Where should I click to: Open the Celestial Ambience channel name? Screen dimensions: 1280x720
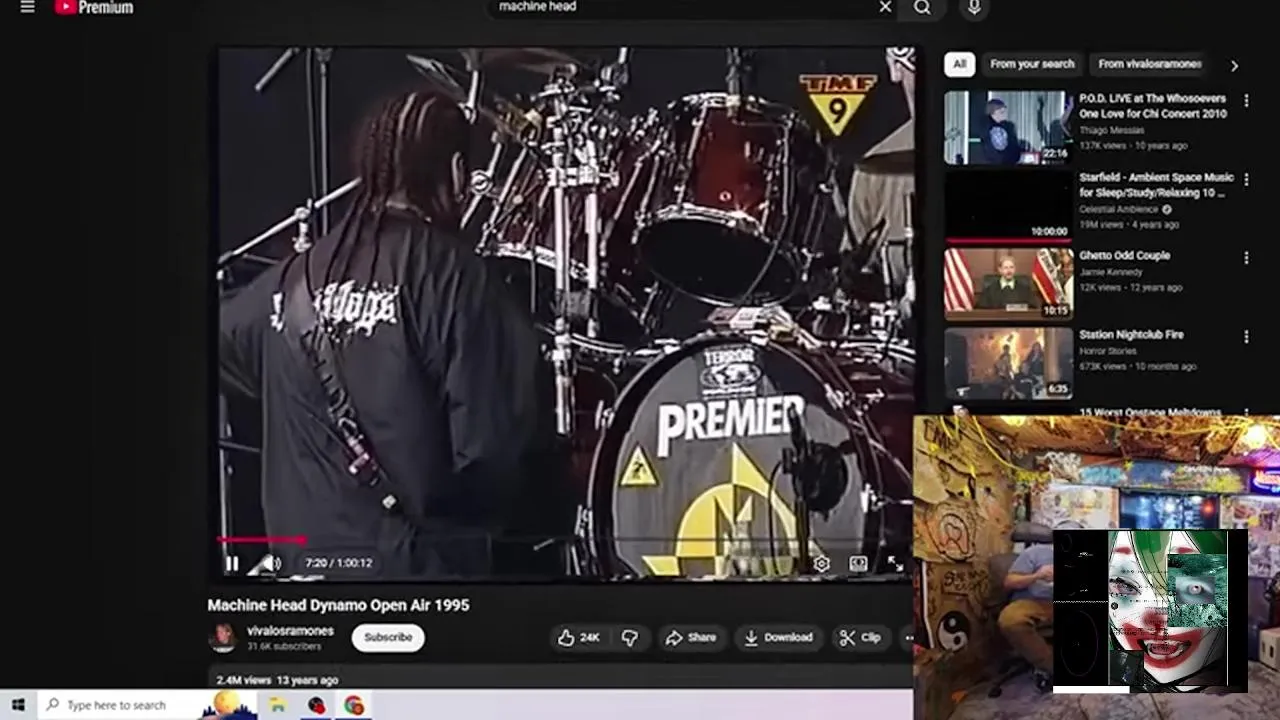[1119, 209]
